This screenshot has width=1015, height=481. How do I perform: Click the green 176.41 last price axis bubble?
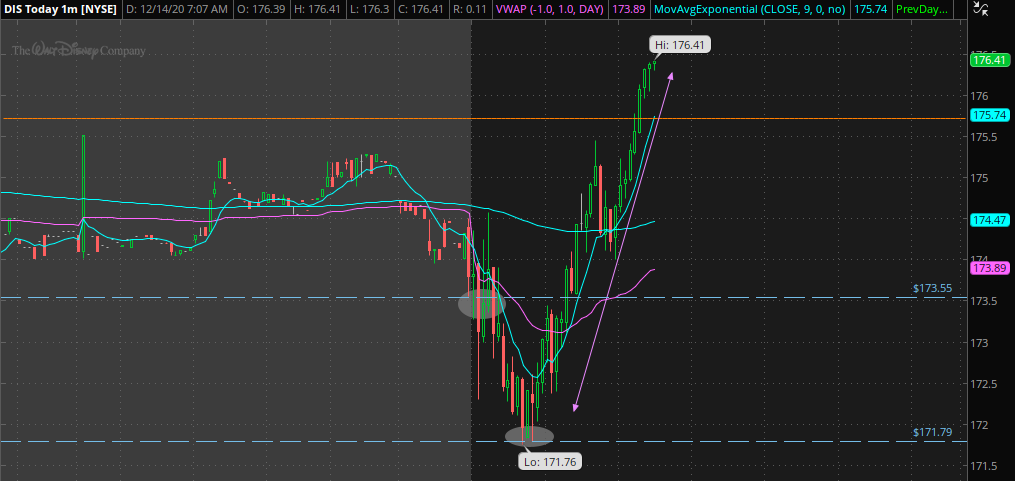[x=990, y=60]
